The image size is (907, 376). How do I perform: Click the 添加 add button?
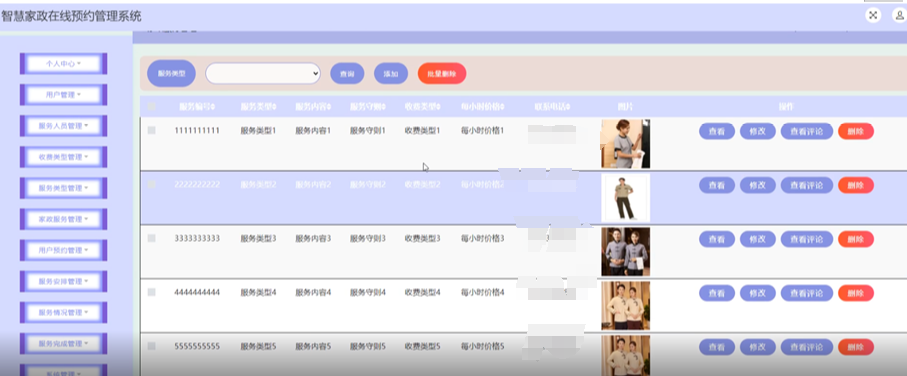tap(391, 73)
